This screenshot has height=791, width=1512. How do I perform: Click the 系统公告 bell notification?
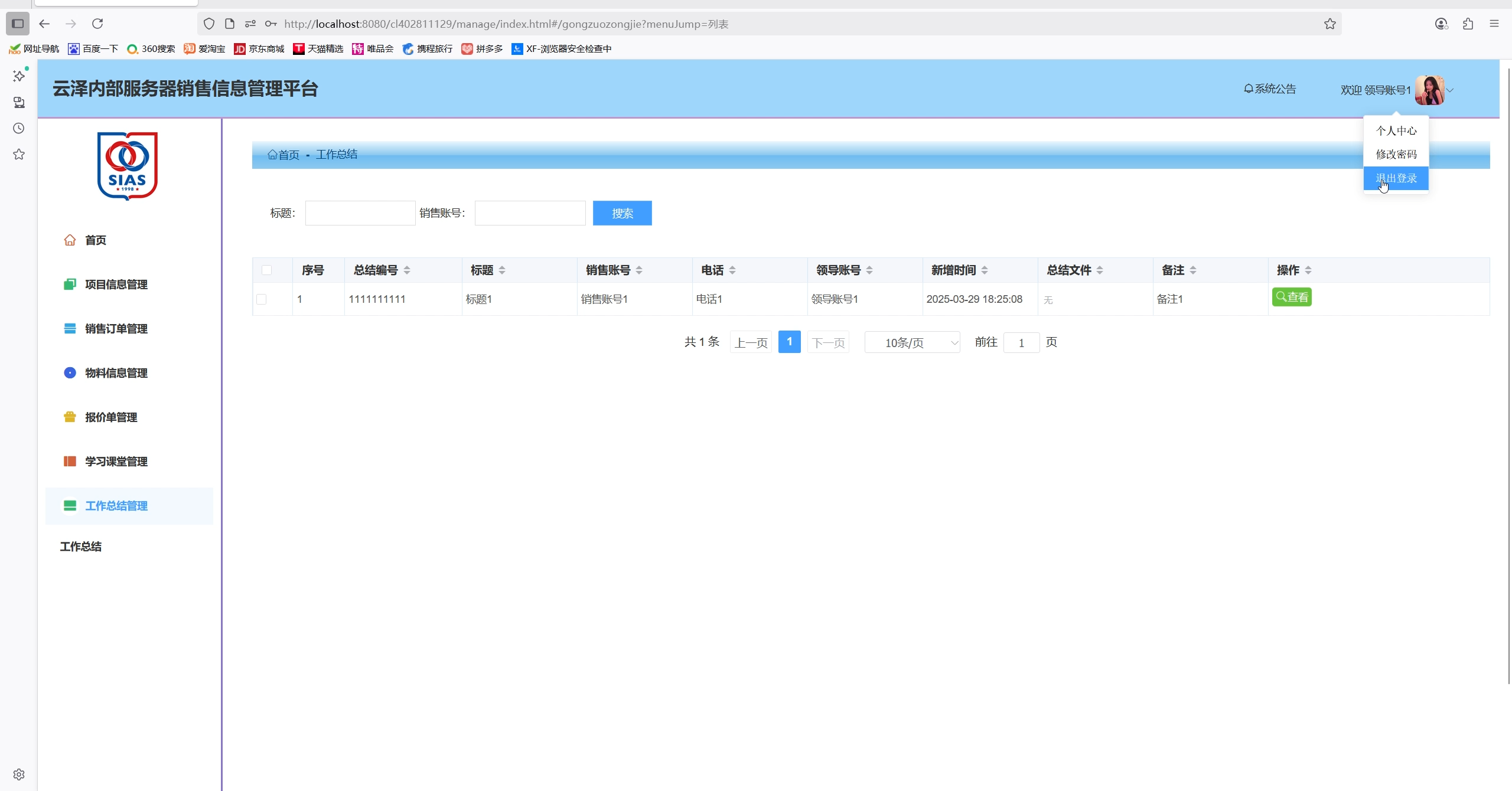click(1269, 89)
